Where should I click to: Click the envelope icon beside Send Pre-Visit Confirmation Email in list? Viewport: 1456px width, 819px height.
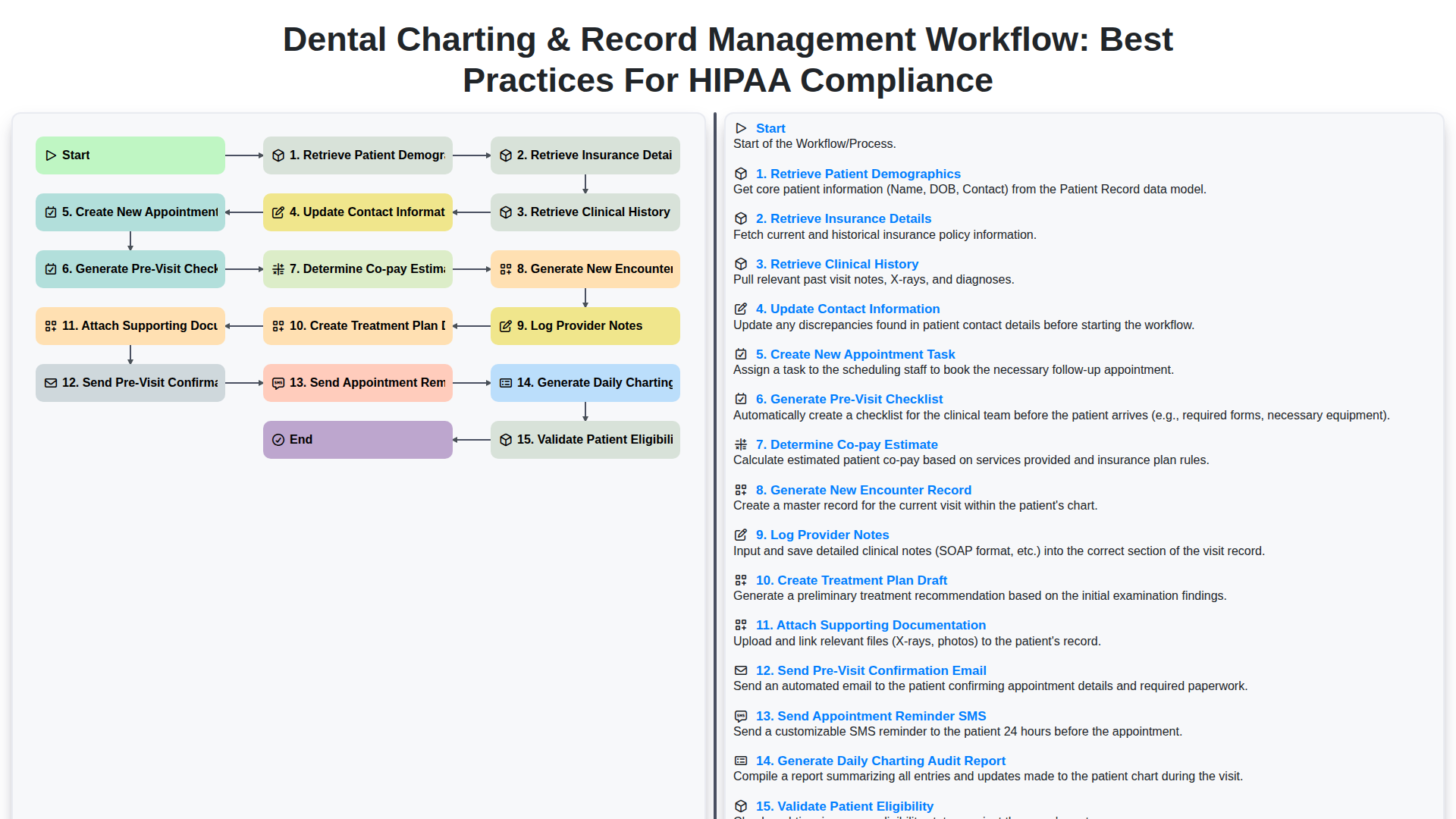[741, 670]
